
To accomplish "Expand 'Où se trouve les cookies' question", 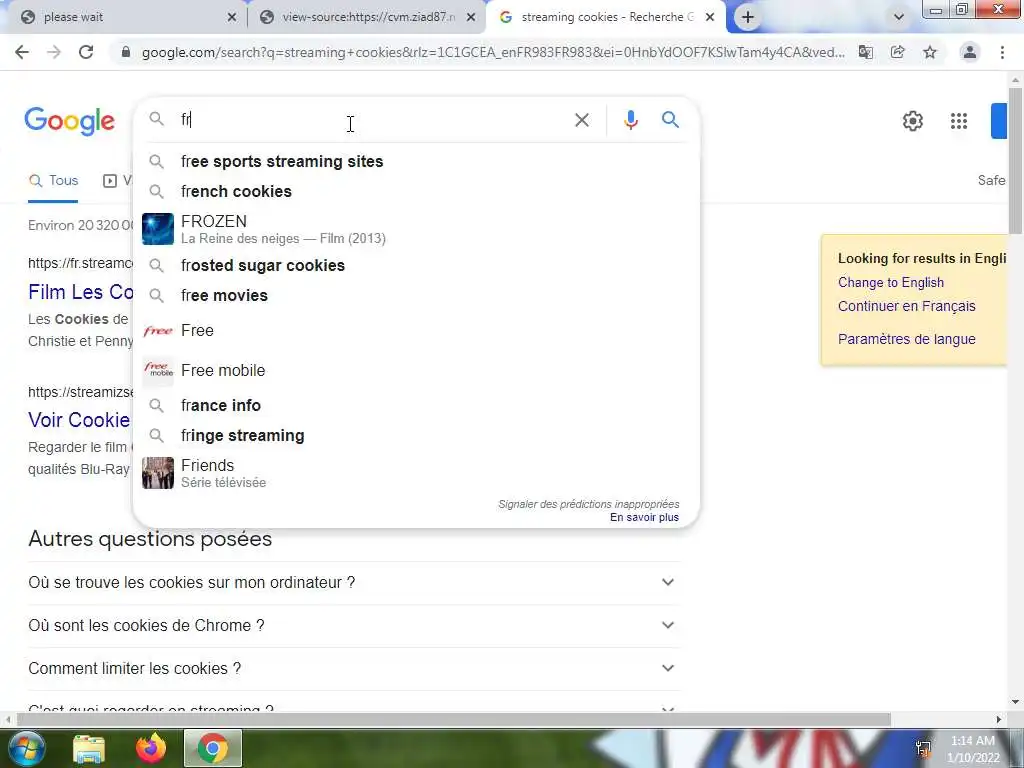I will pyautogui.click(x=354, y=583).
